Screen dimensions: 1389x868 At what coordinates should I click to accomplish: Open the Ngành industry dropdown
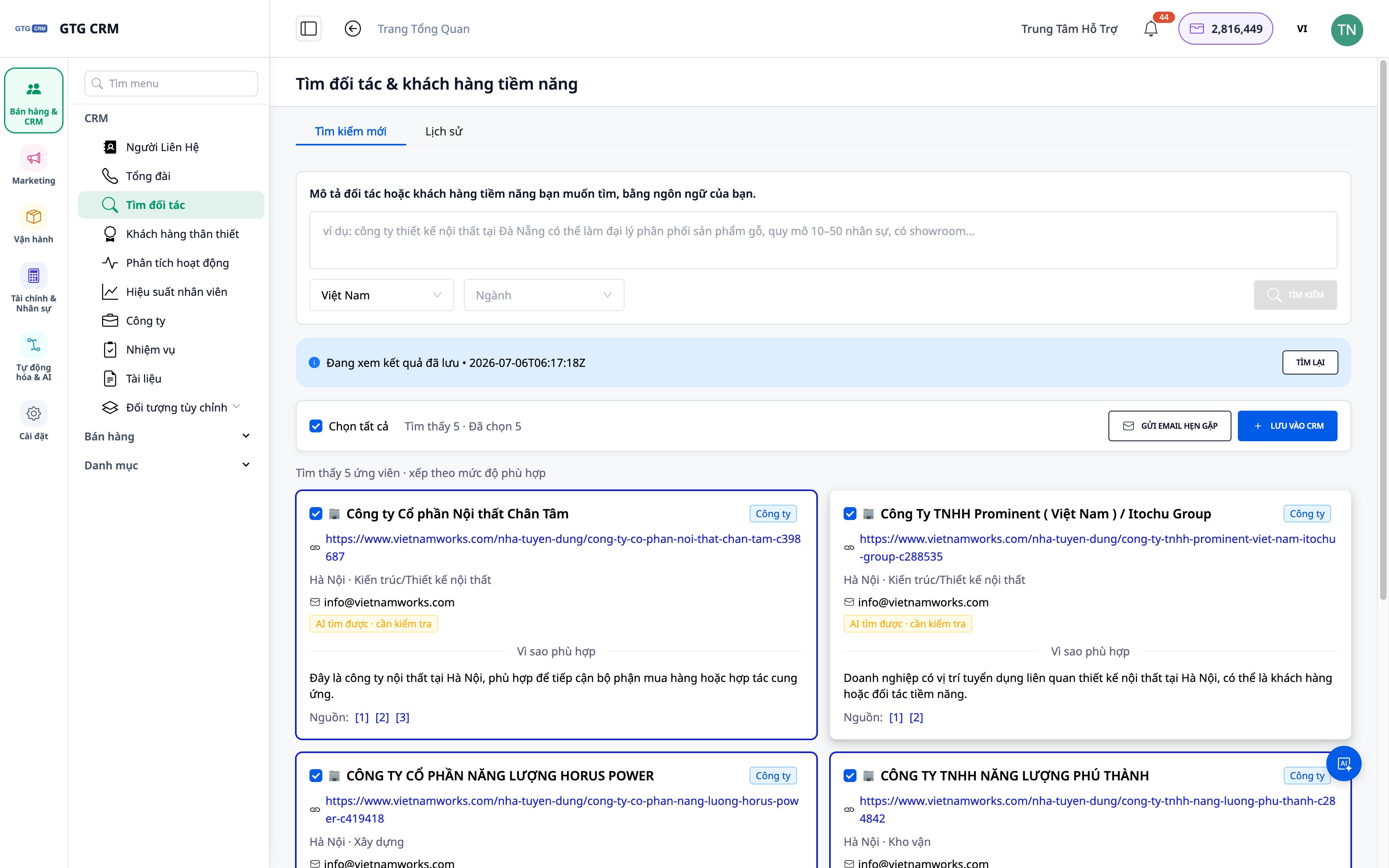point(543,295)
